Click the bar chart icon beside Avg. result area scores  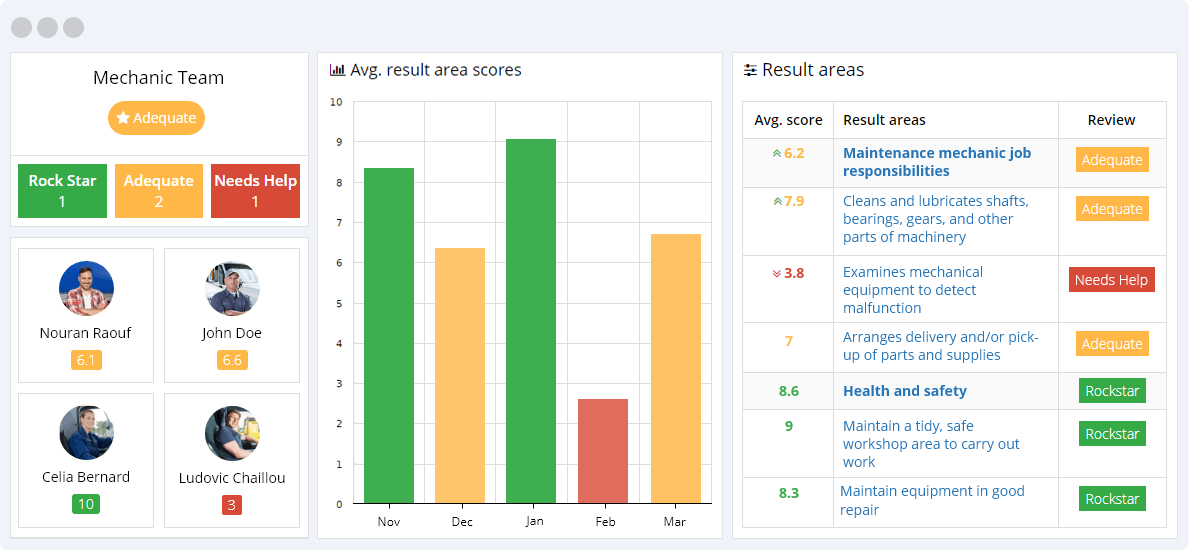pos(337,71)
